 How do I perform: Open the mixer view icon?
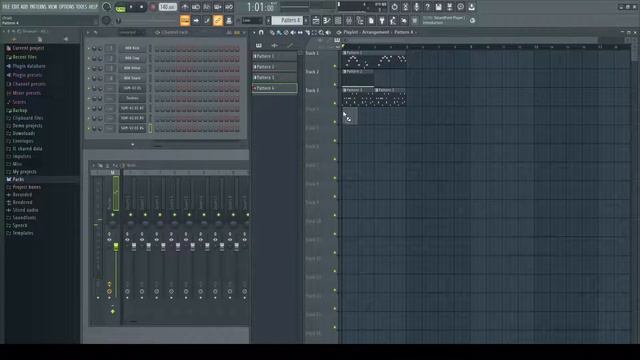coord(349,20)
